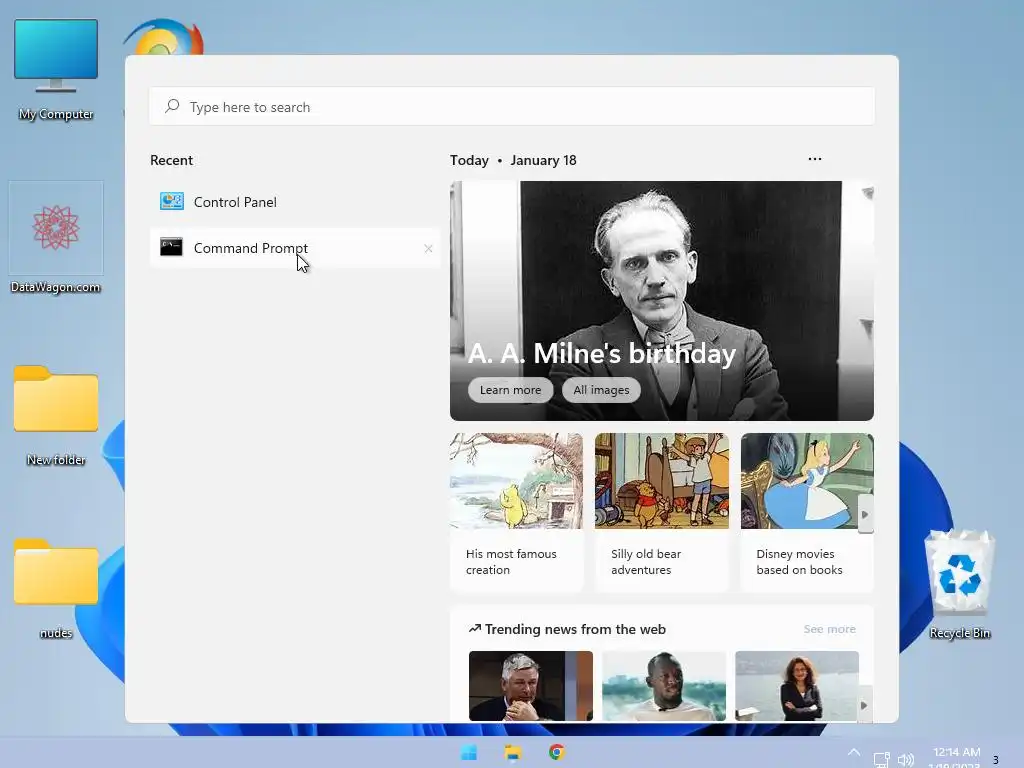The width and height of the screenshot is (1024, 768).
Task: Click the All images button
Action: point(601,390)
